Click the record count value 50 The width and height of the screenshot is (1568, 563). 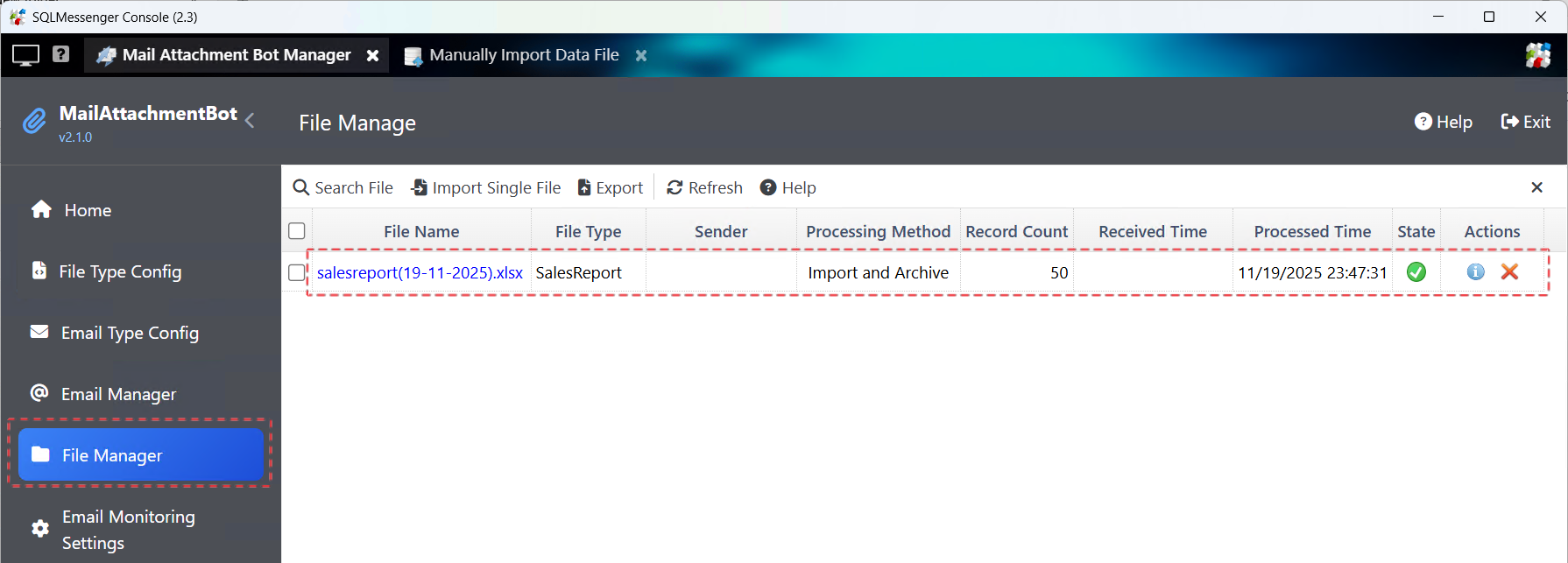(1059, 272)
